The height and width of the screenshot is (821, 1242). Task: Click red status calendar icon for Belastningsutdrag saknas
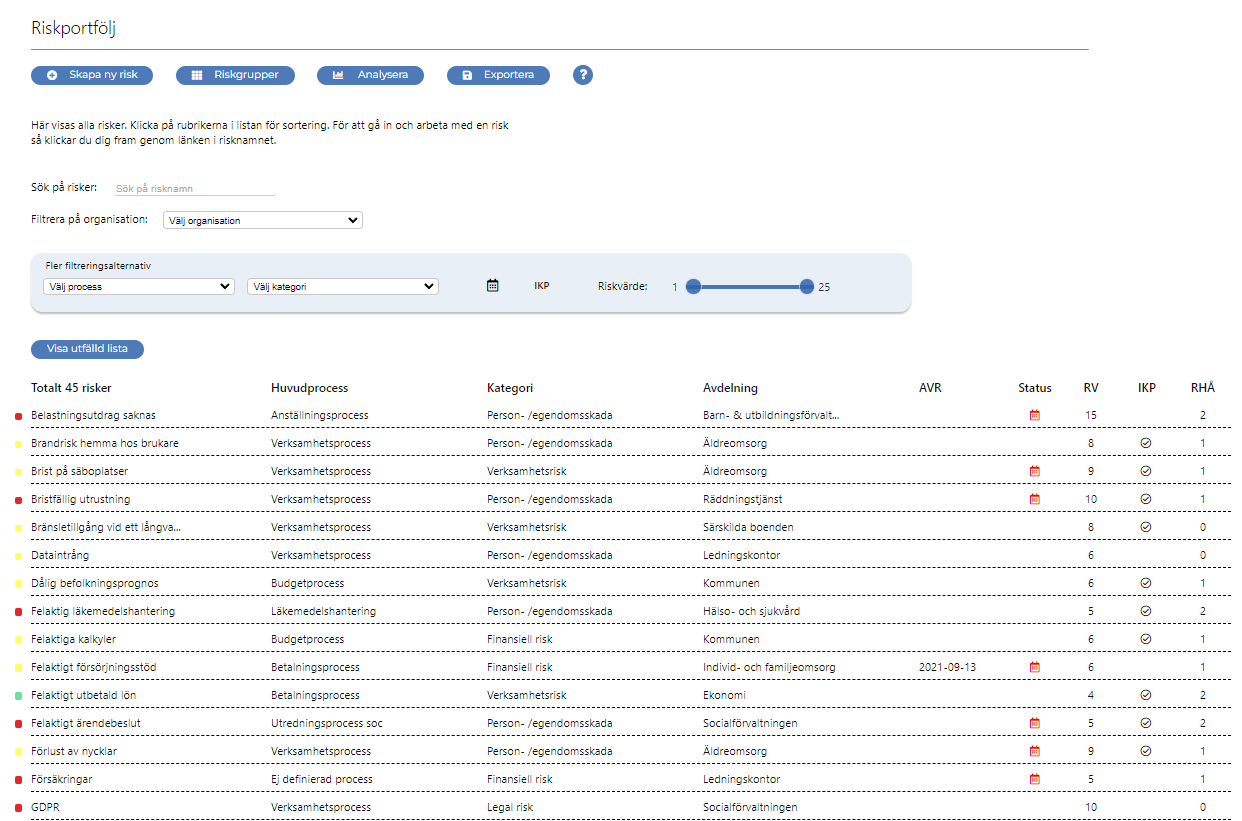click(x=1035, y=415)
